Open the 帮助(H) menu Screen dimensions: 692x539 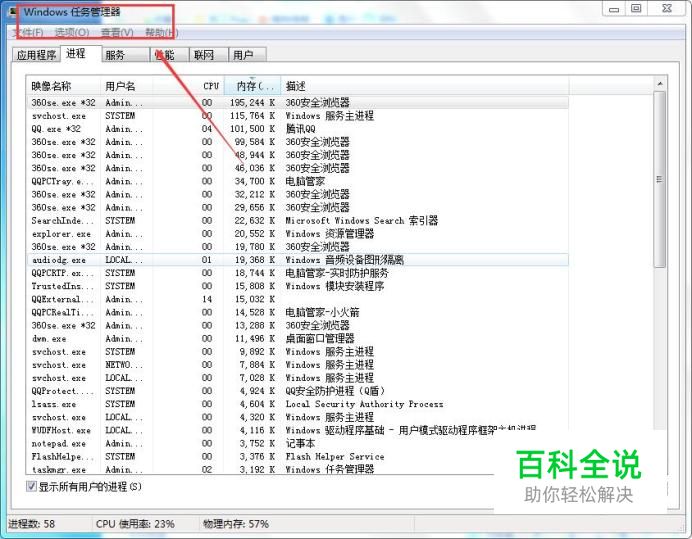[x=162, y=33]
